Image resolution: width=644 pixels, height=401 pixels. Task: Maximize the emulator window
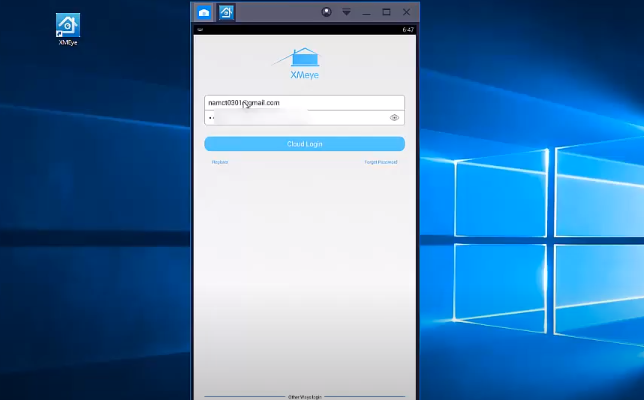[x=386, y=12]
